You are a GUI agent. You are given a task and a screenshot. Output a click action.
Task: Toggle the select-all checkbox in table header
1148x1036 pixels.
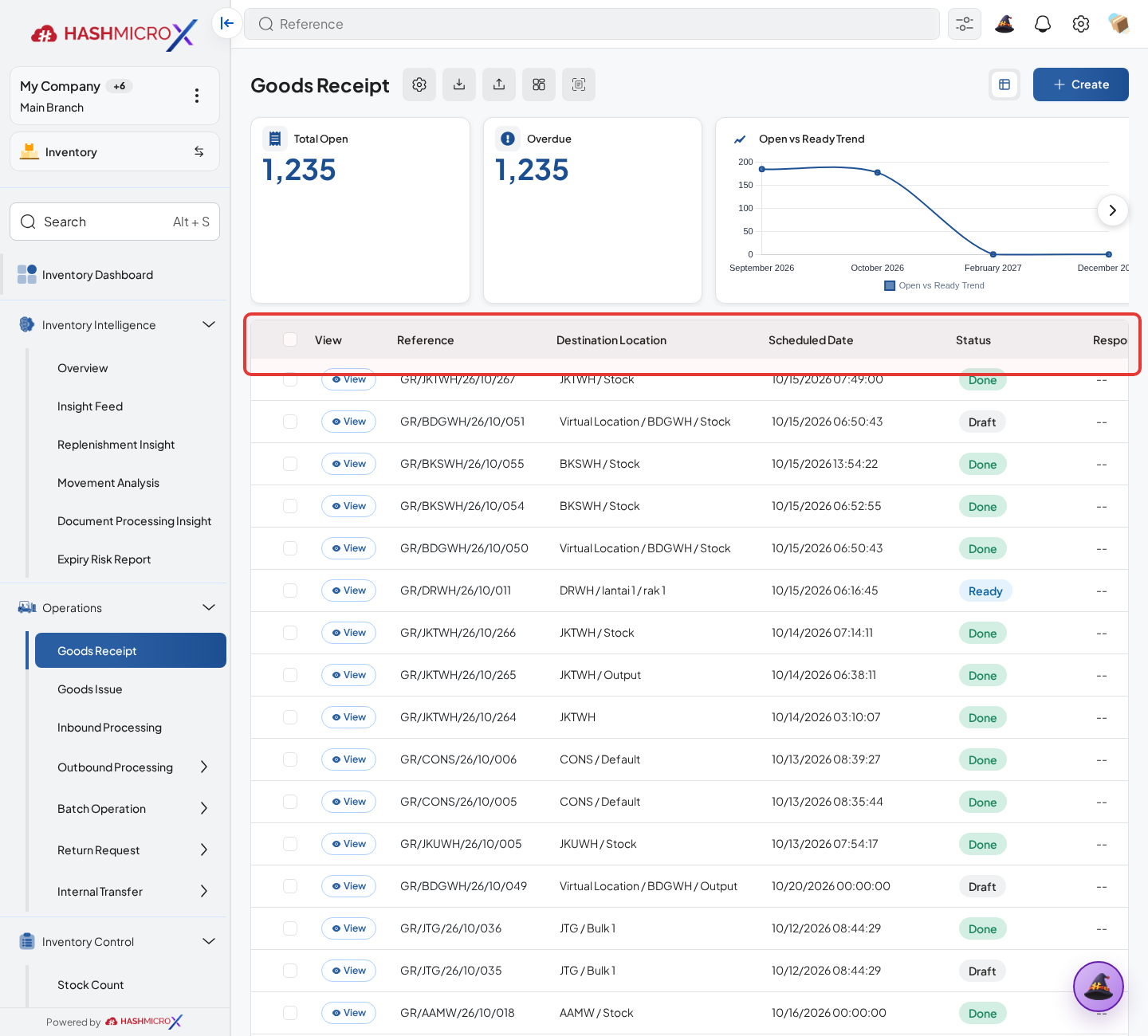[x=290, y=340]
